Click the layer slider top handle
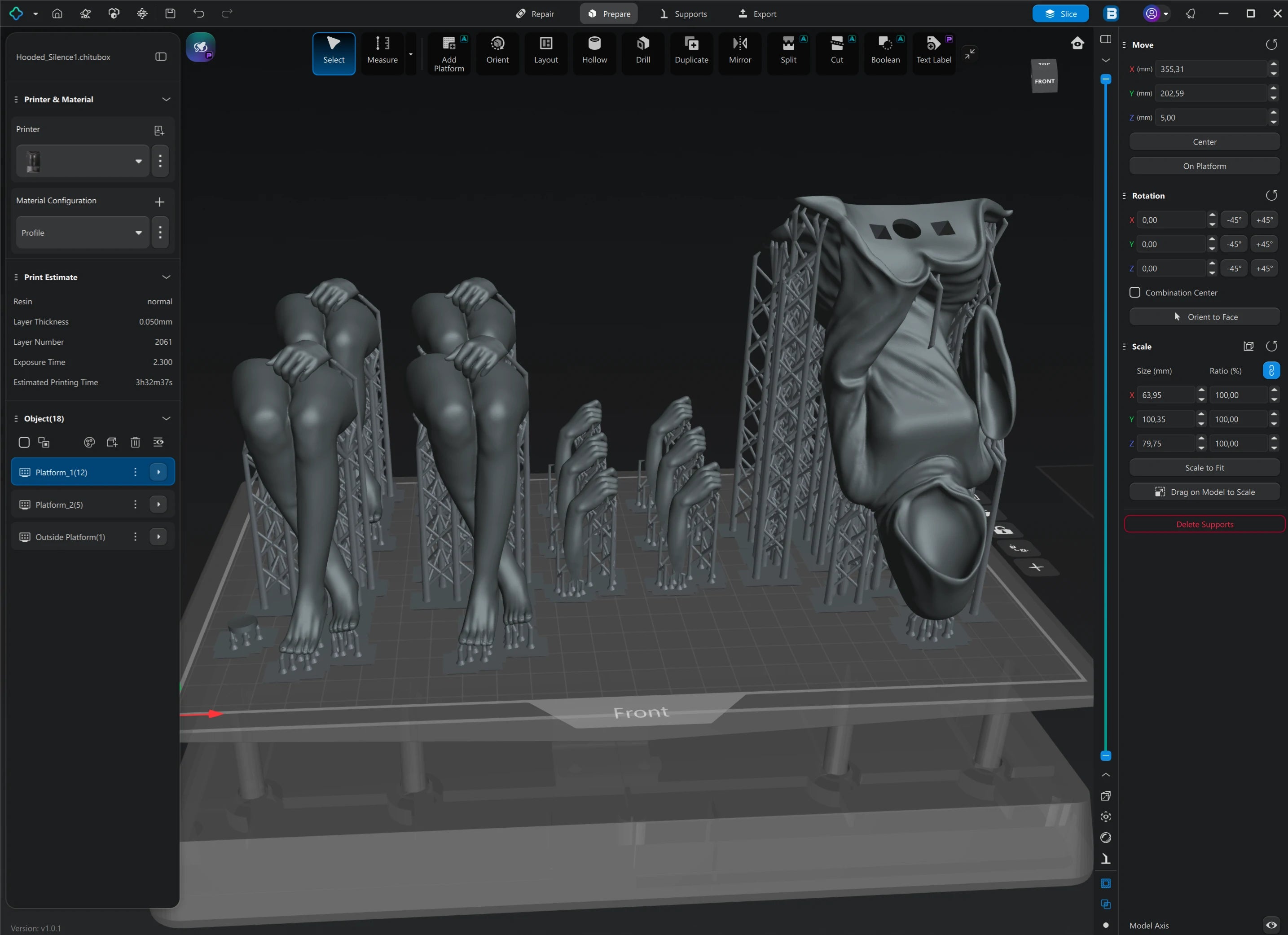This screenshot has width=1288, height=935. point(1105,79)
